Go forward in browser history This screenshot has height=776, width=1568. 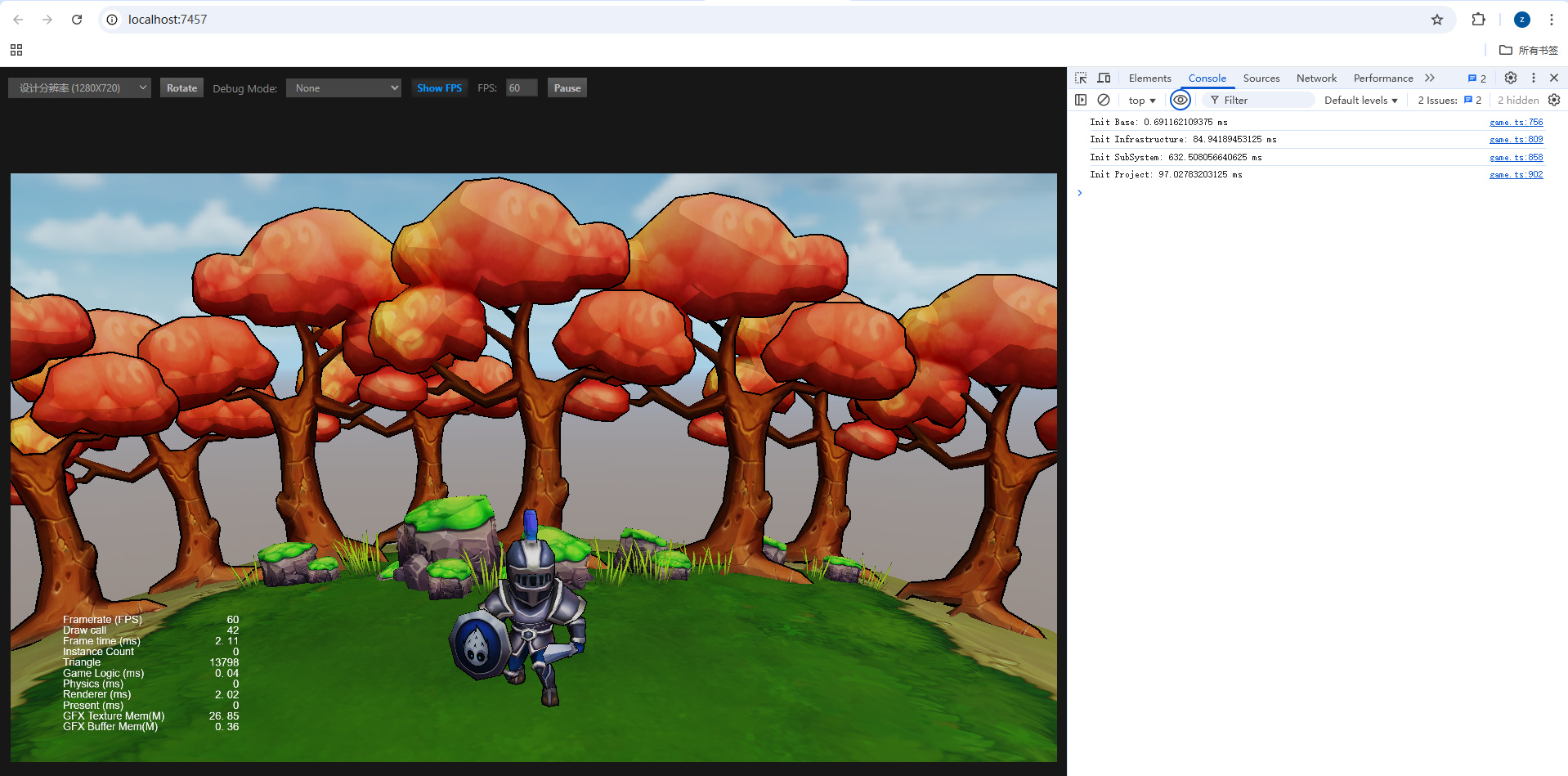coord(47,20)
